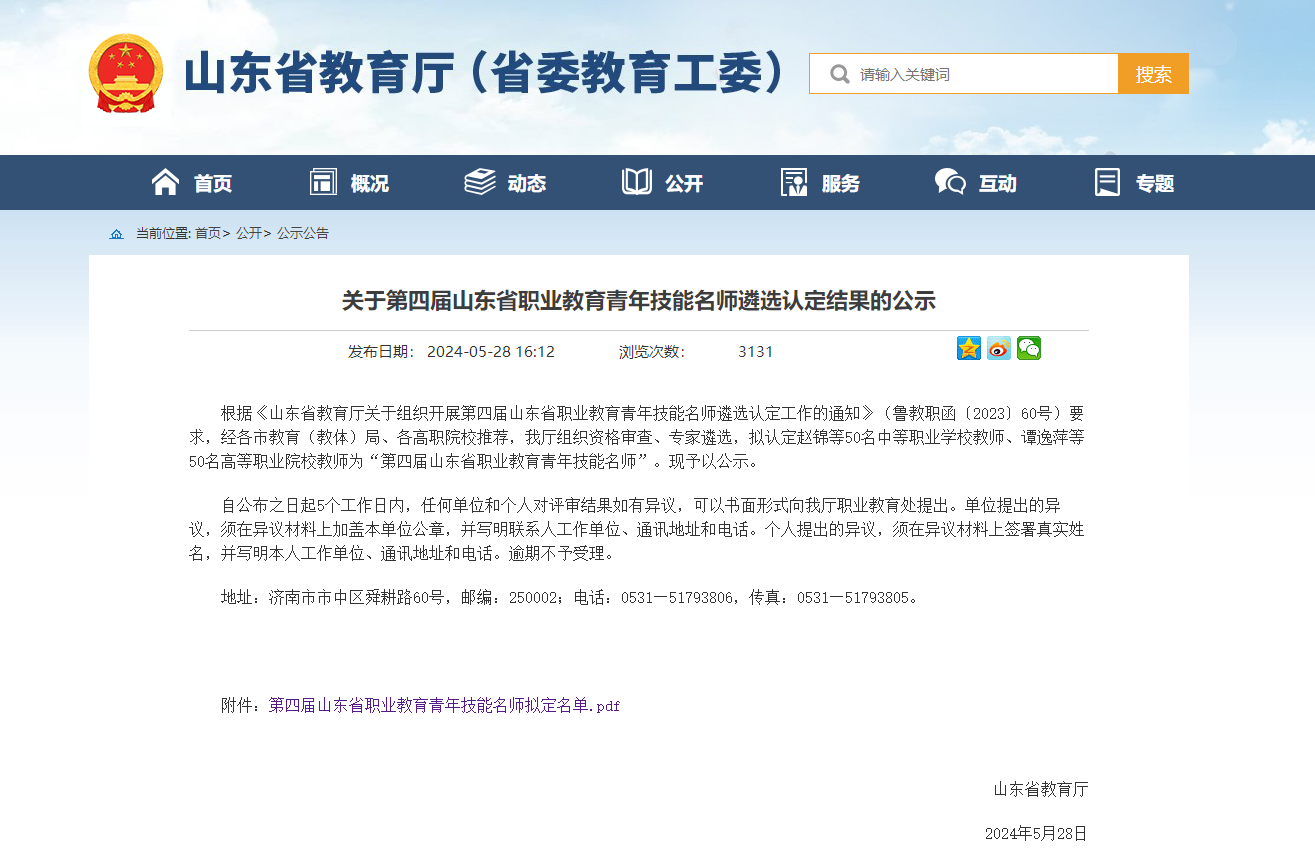The image size is (1315, 866).
Task: Click the open-book icon for 公开
Action: 637,182
